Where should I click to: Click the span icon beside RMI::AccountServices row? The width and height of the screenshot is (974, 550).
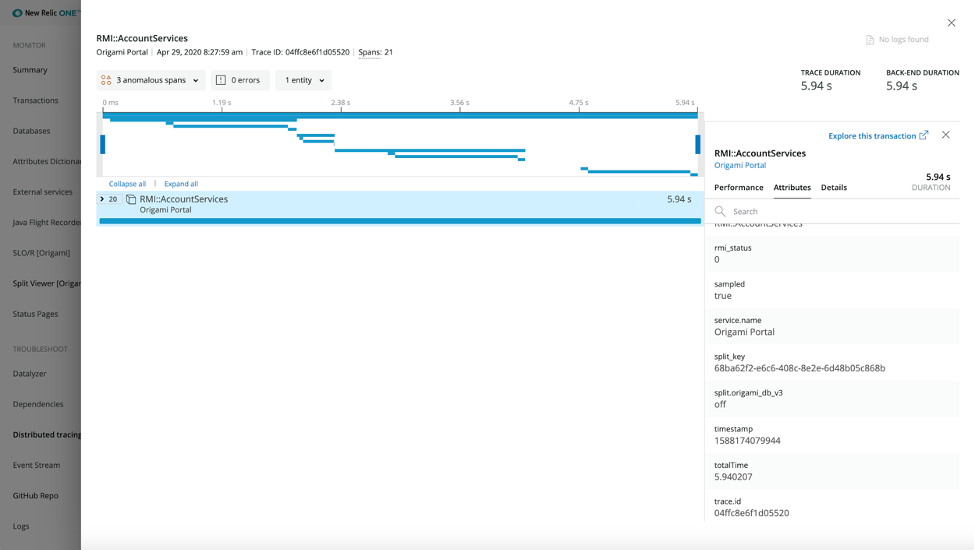point(131,199)
